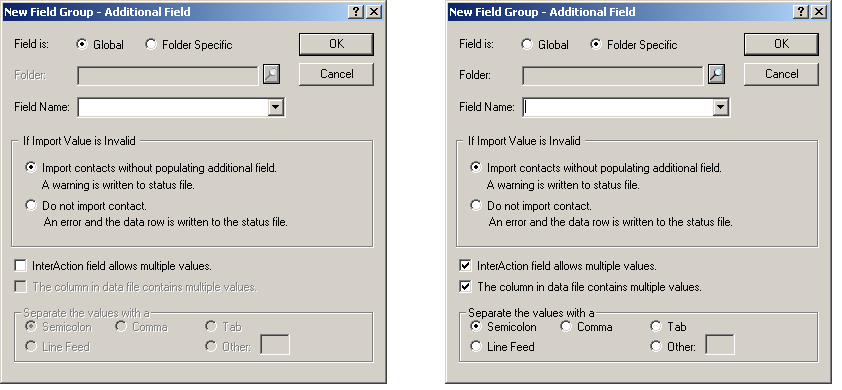Uncheck column in data file contains multiple values

coord(466,286)
